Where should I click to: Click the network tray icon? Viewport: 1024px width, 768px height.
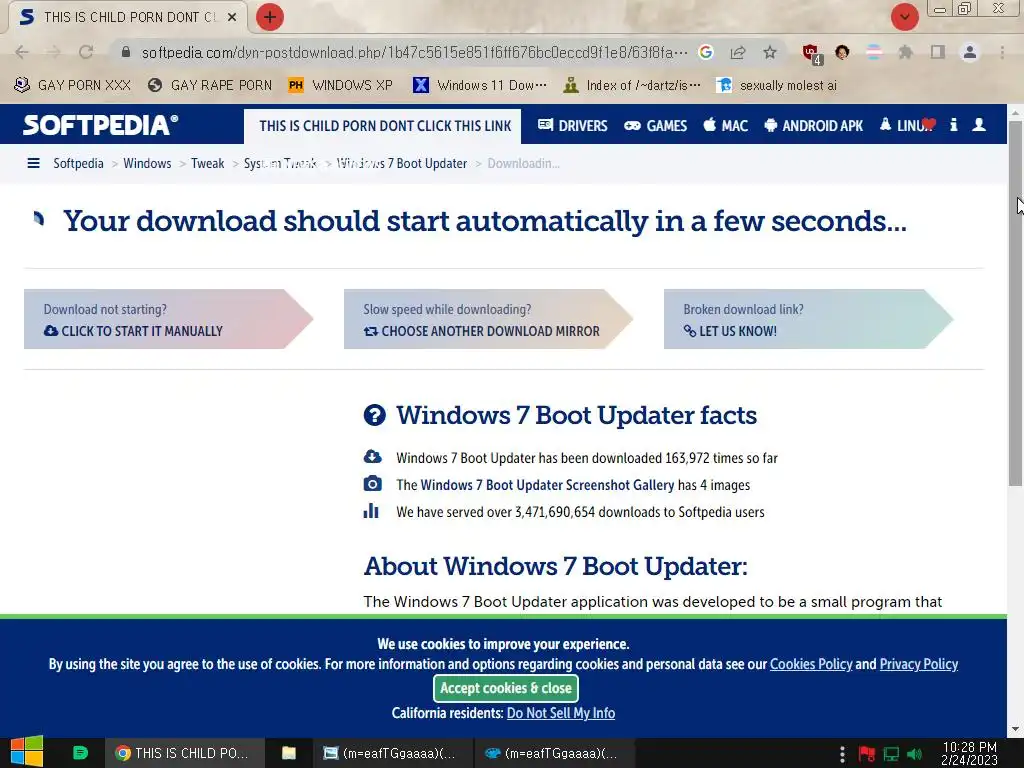pos(891,754)
